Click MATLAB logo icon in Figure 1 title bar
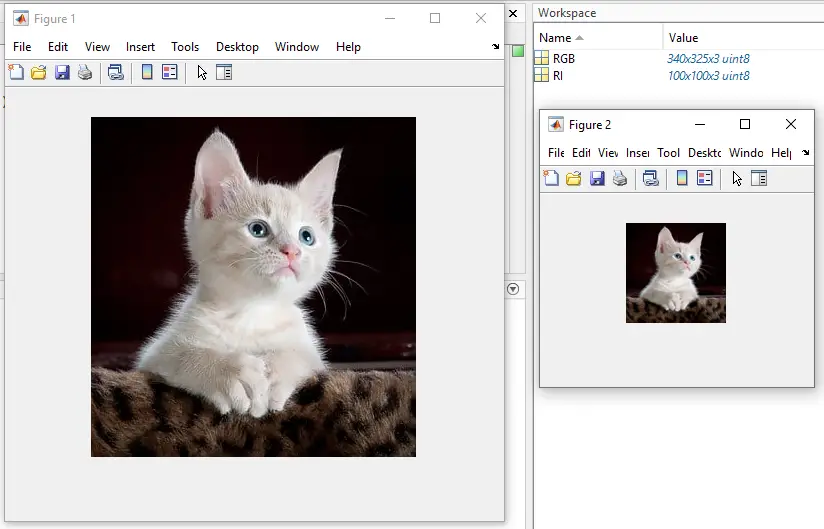This screenshot has width=824, height=529. [x=20, y=18]
